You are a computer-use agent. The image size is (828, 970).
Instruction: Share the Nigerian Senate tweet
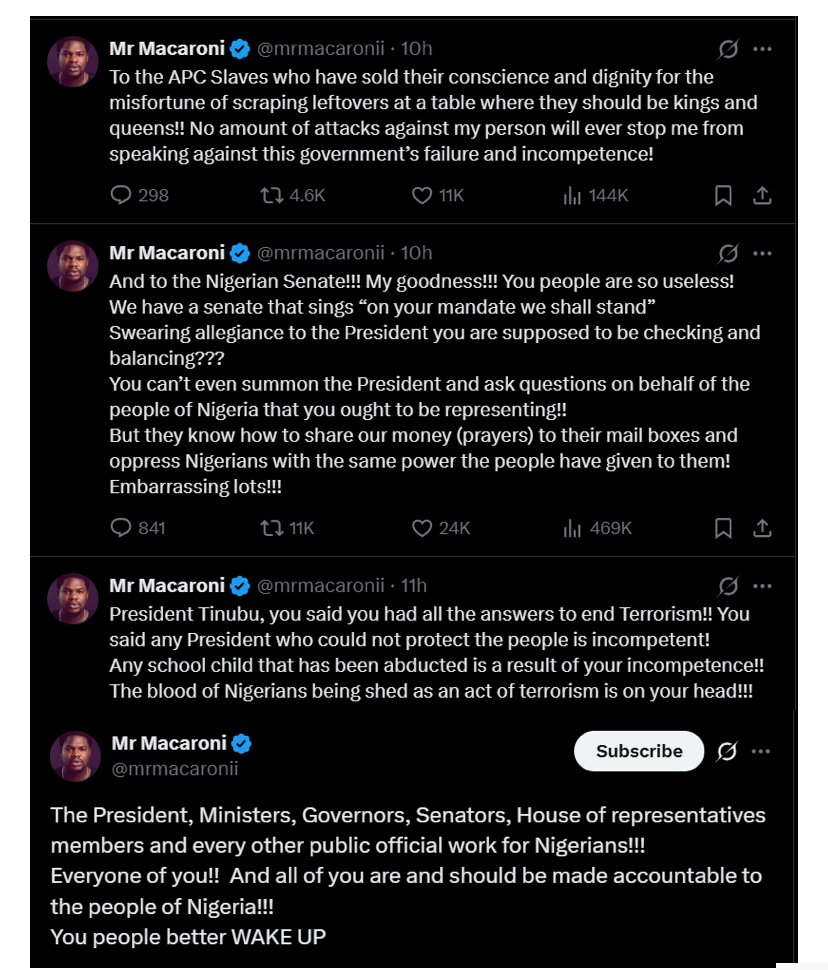(762, 528)
